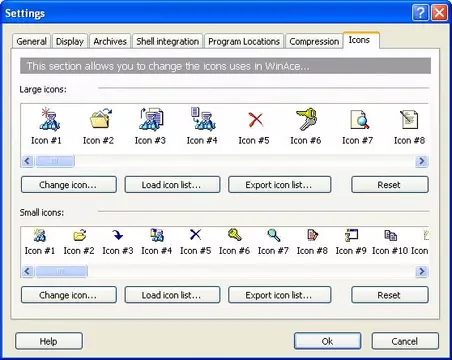452x360 pixels.
Task: Select small Icon #5 blue X icon
Action: click(195, 235)
